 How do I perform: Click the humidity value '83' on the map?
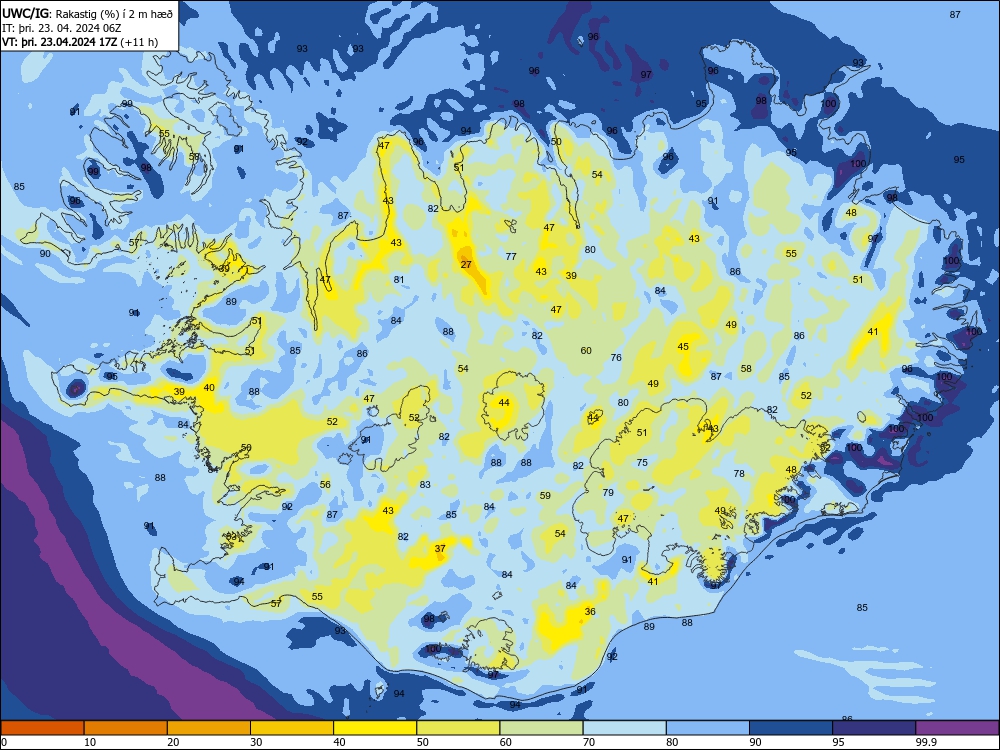(x=425, y=485)
